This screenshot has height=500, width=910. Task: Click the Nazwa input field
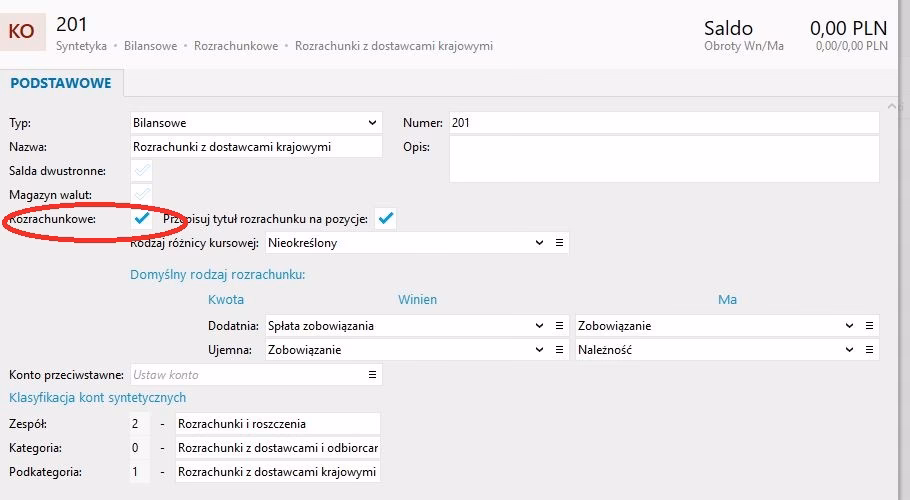[x=255, y=147]
